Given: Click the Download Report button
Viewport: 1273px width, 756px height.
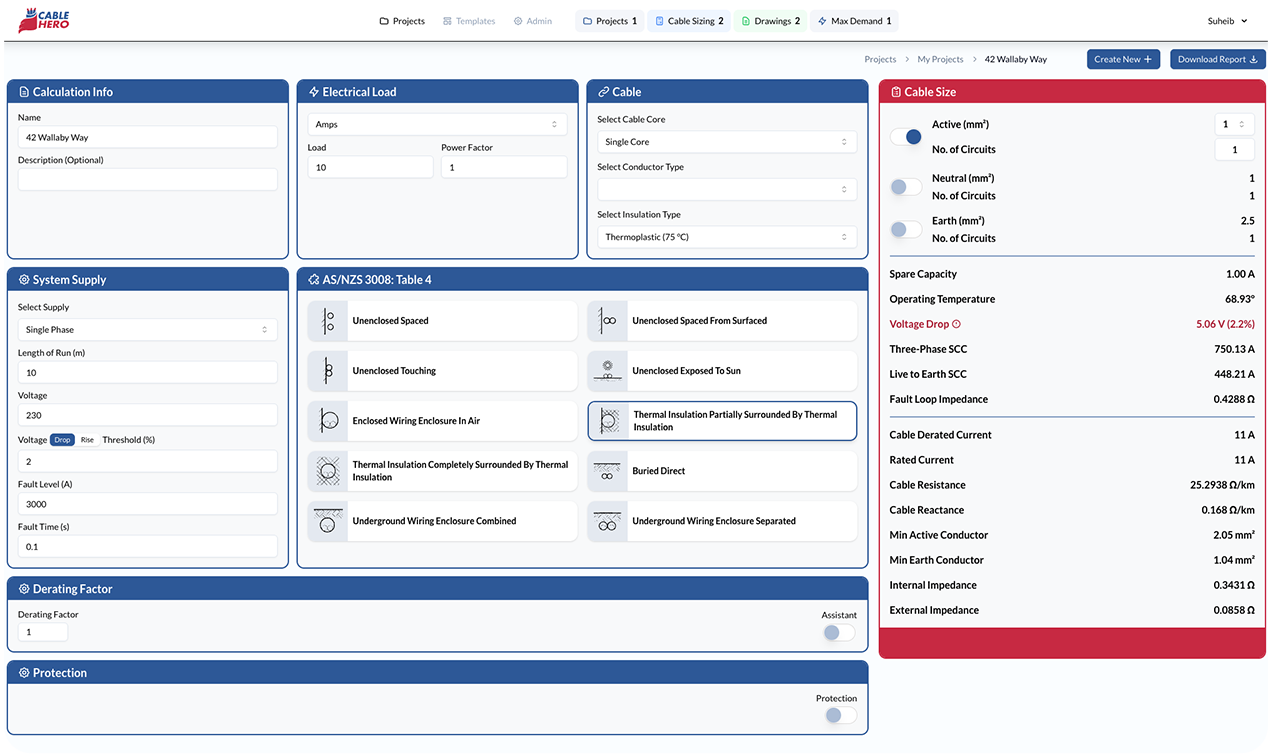Looking at the screenshot, I should pyautogui.click(x=1217, y=59).
